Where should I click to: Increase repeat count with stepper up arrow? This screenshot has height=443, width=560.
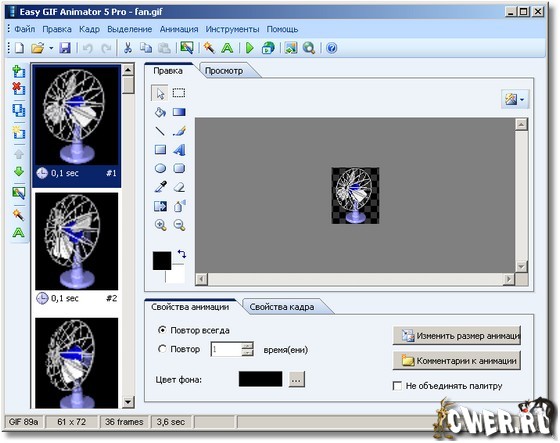coord(247,345)
